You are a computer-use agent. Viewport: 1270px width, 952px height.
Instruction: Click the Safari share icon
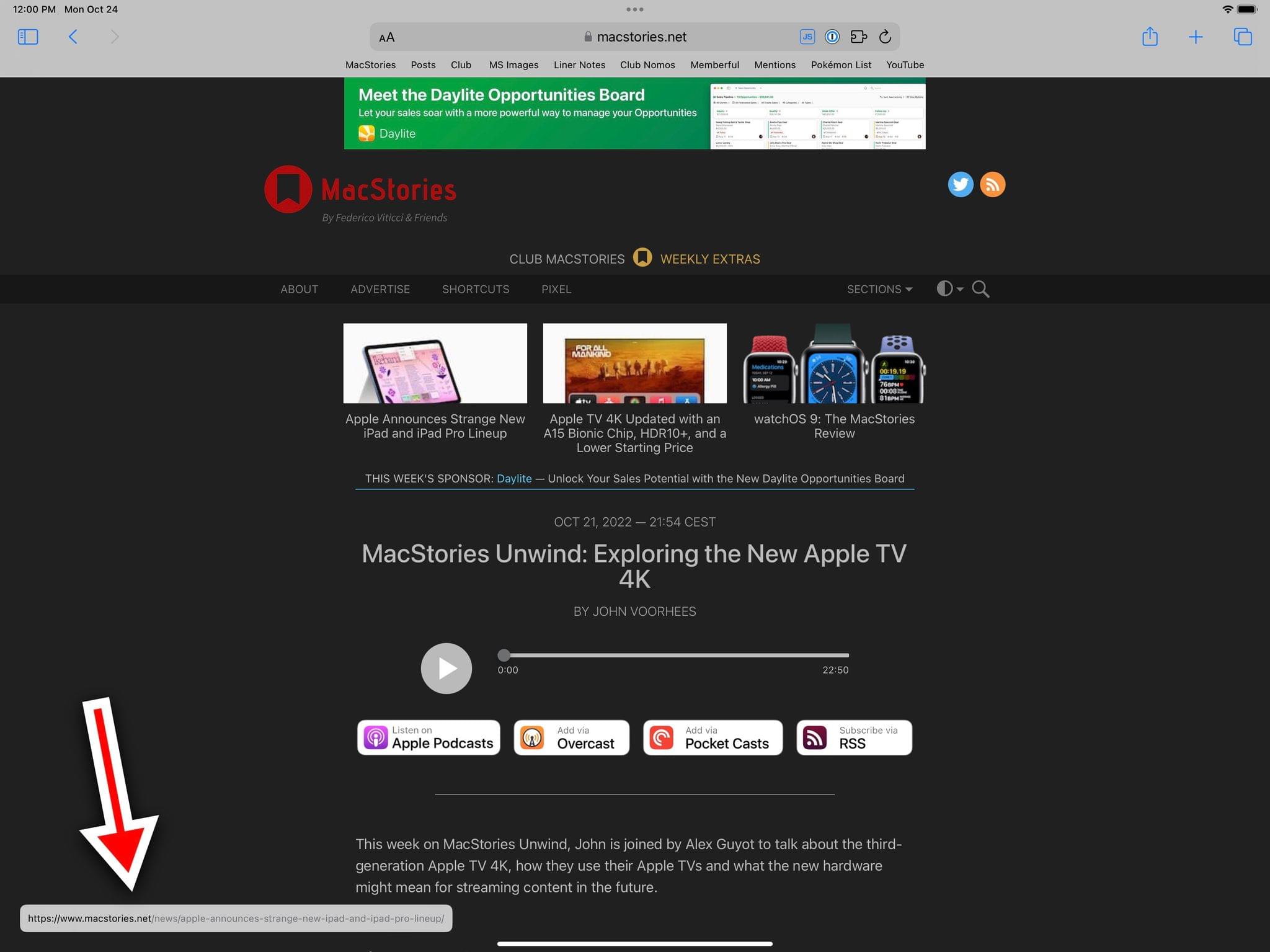(1149, 37)
